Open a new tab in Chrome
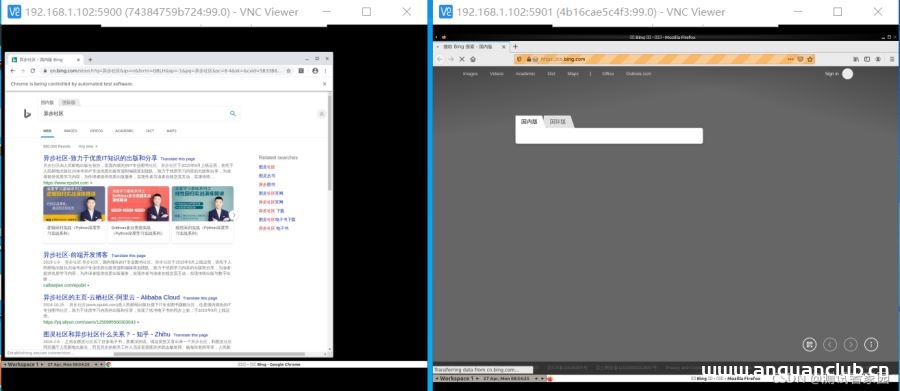 coord(90,59)
